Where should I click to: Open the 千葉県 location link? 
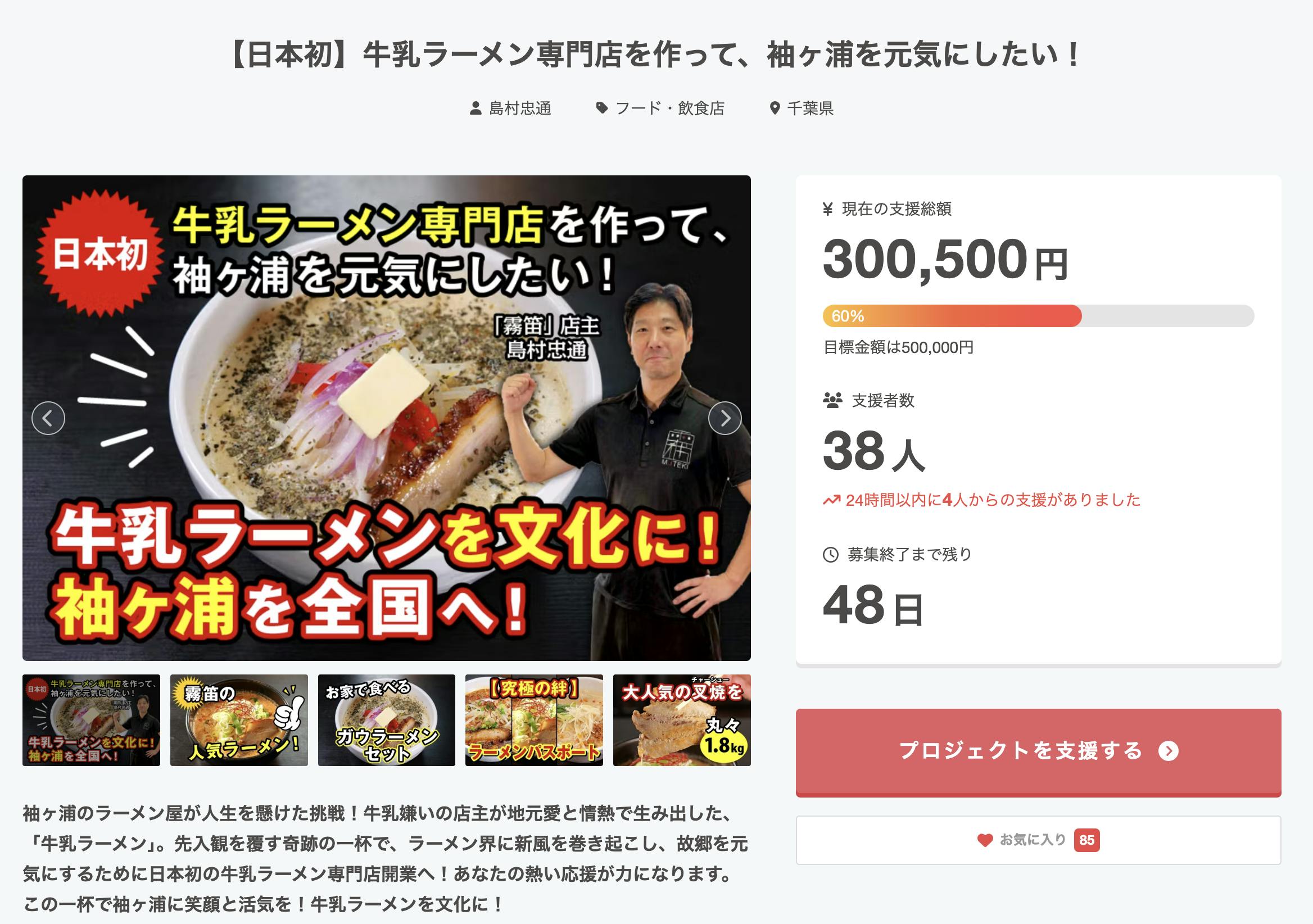click(x=811, y=108)
